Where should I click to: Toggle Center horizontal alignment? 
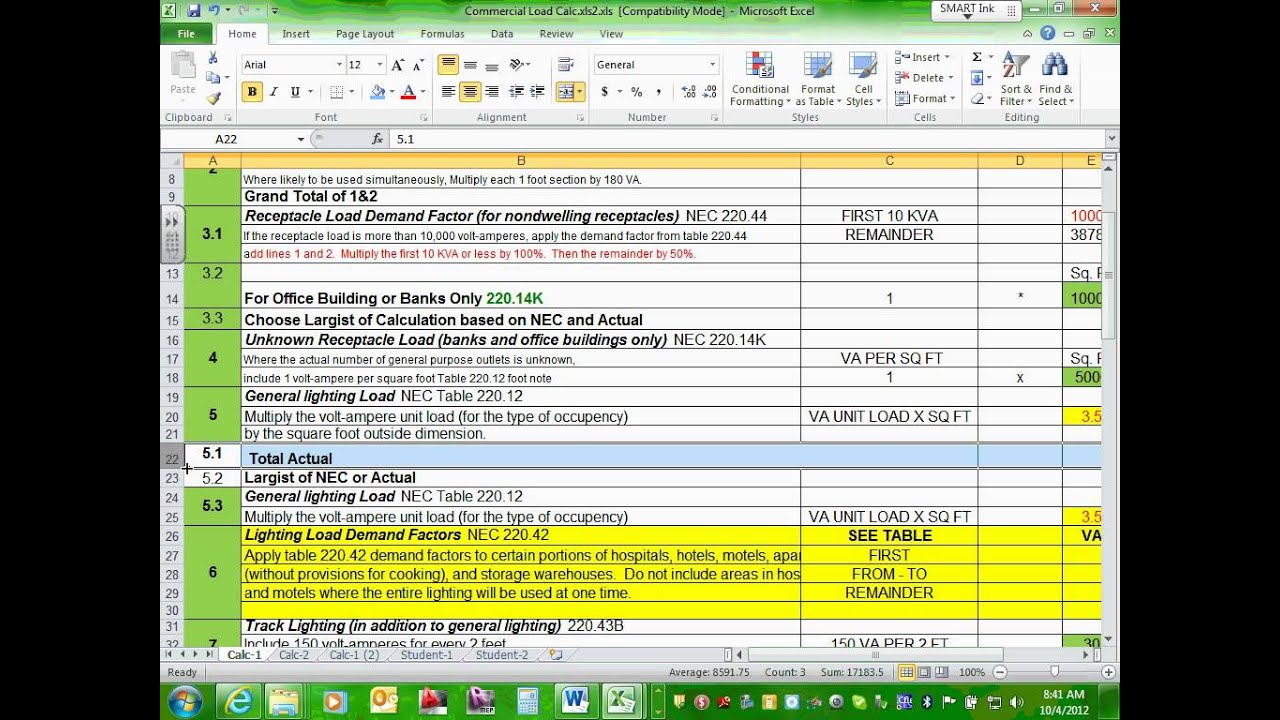(x=470, y=92)
